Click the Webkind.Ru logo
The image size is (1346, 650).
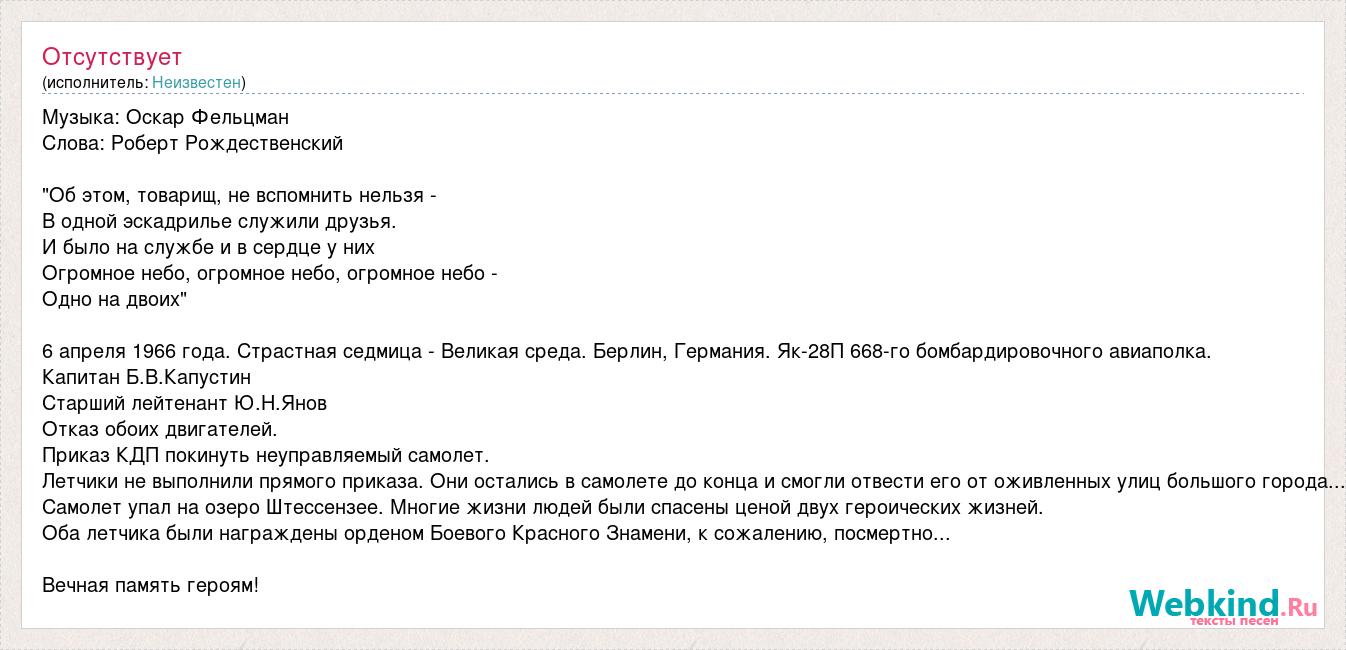click(x=1223, y=604)
